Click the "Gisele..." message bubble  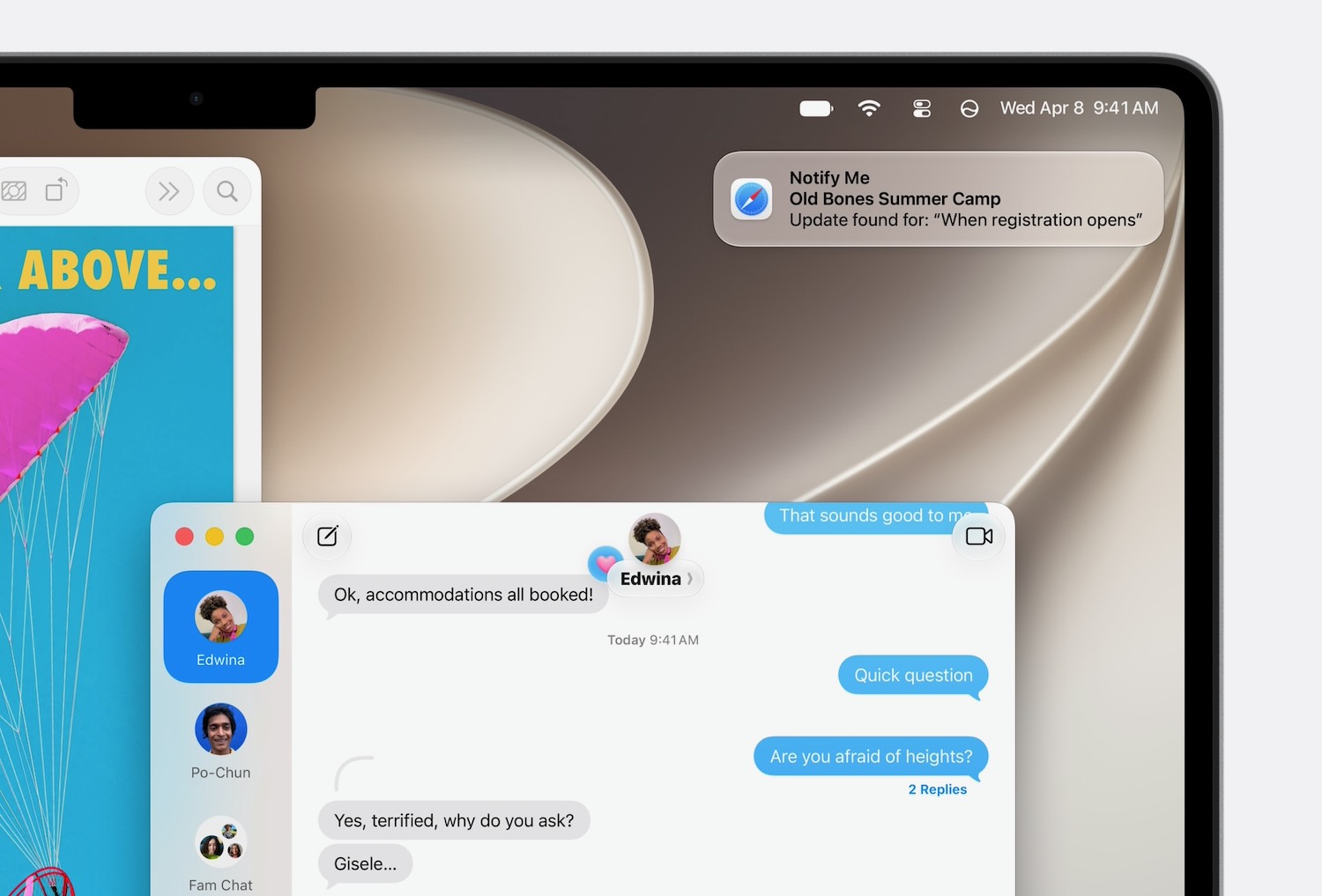(365, 864)
